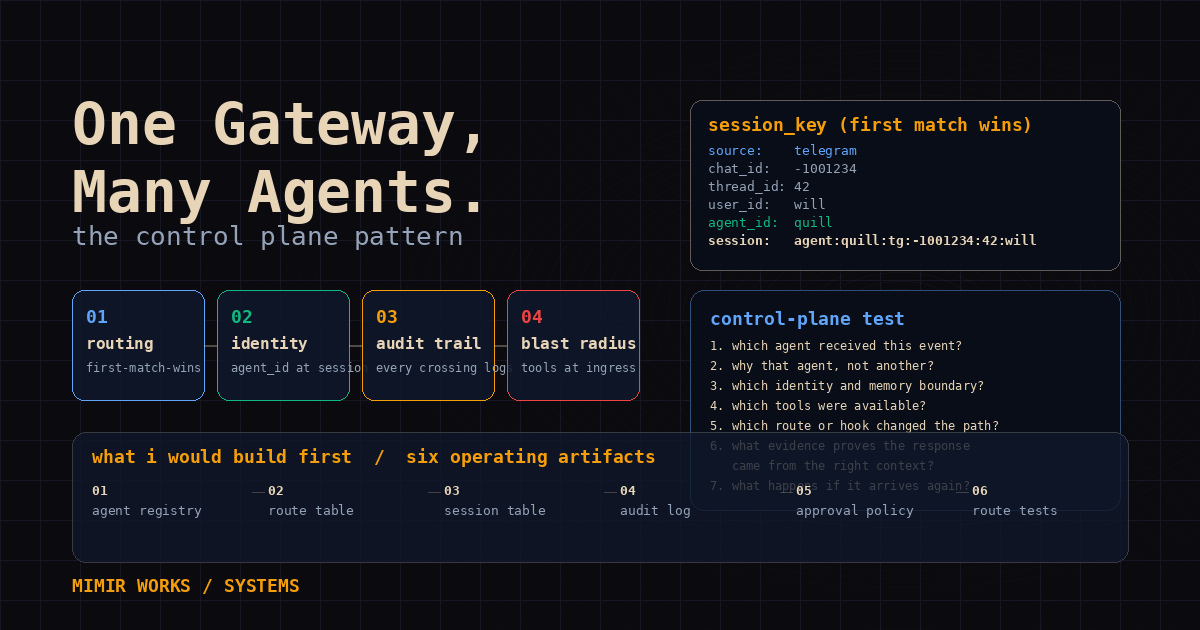
Task: Select the 04 blast radius card
Action: pos(573,345)
